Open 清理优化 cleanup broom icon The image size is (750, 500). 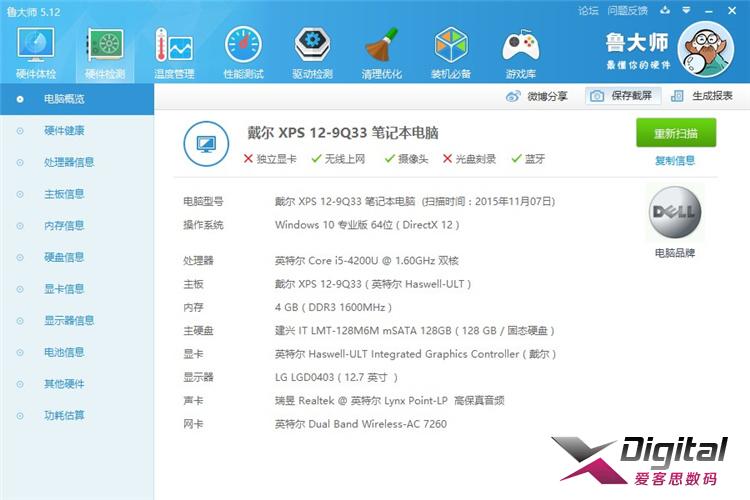tap(381, 53)
